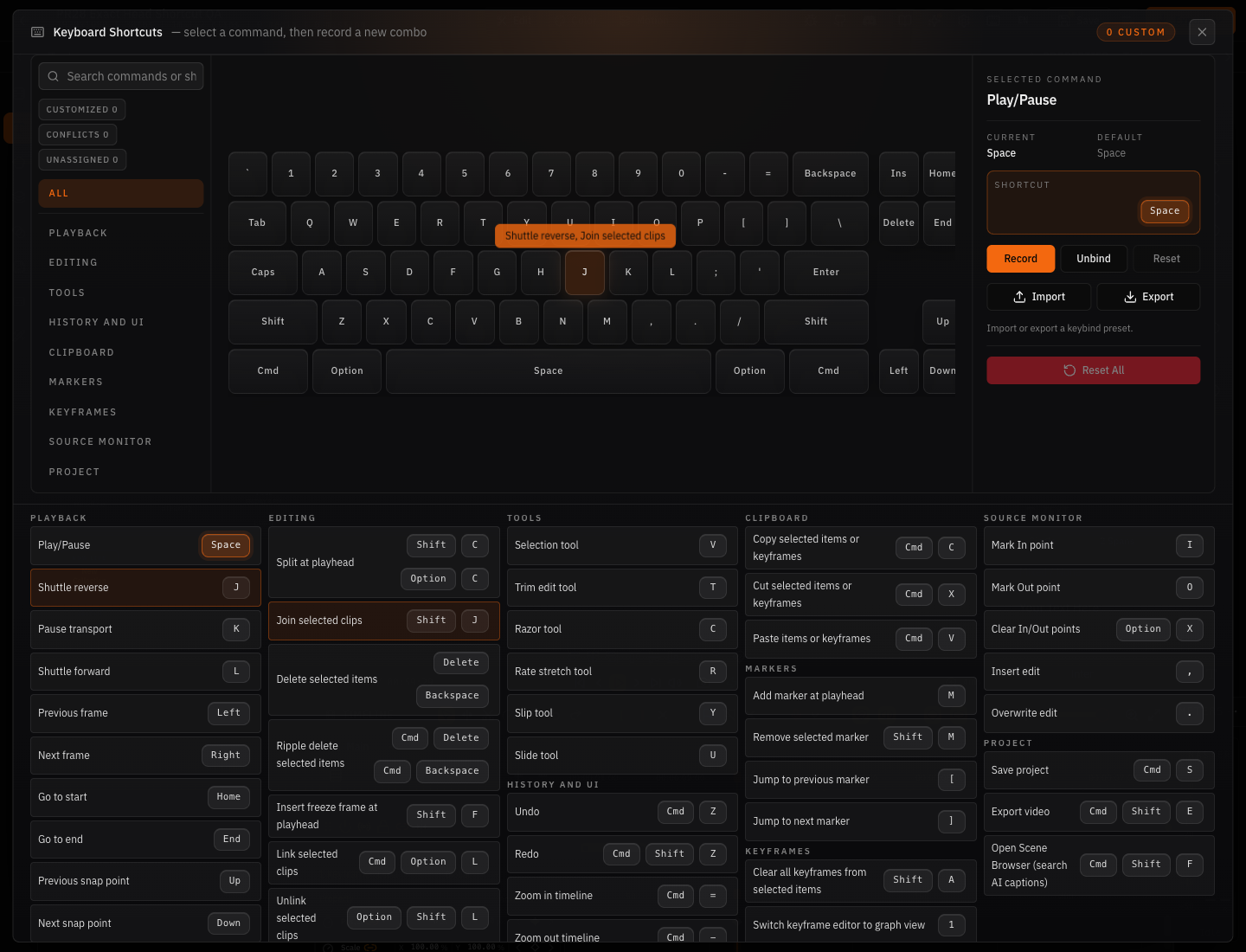The image size is (1246, 952).
Task: Click the 5 key on the number row
Action: (x=465, y=174)
